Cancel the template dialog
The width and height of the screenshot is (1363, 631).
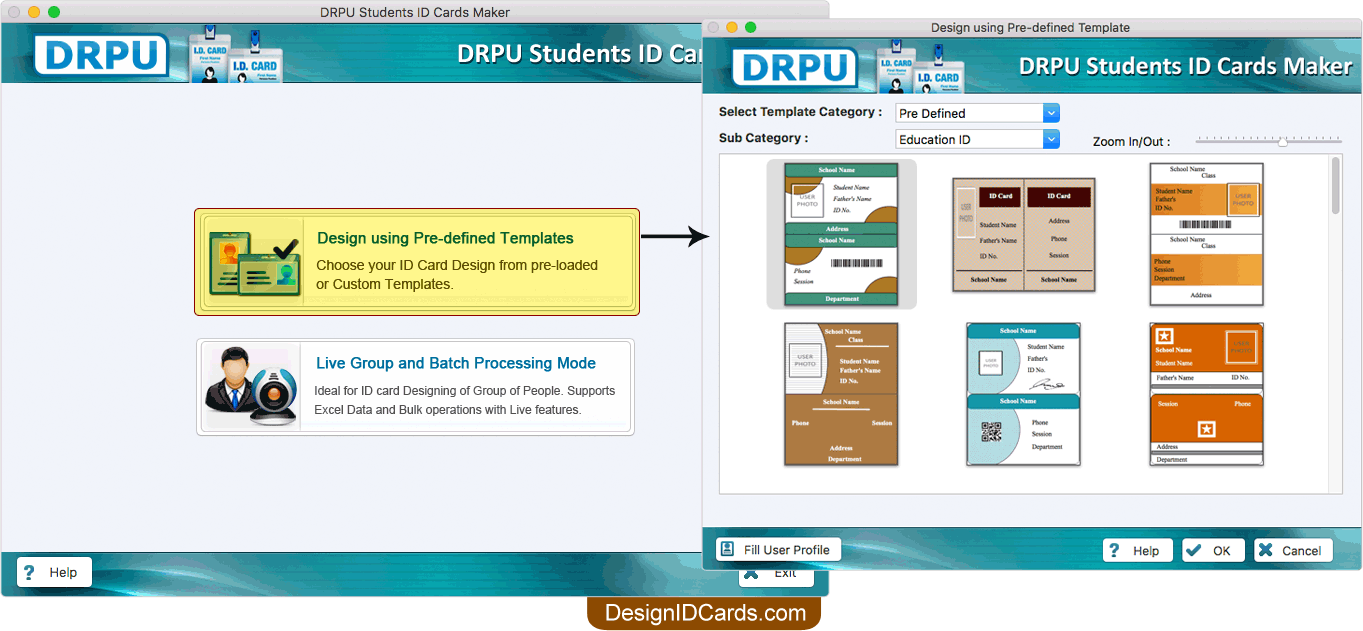coord(1293,550)
